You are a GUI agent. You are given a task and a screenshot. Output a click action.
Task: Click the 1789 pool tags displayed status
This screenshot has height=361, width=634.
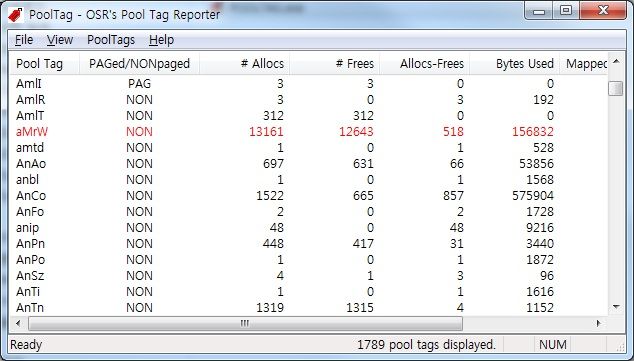(426, 345)
